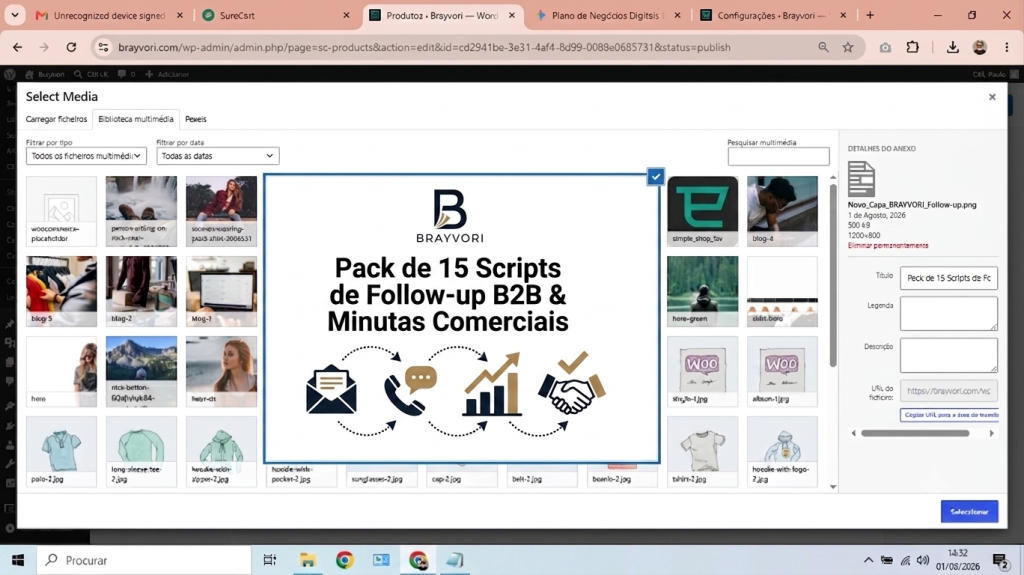Open the network Wi-Fi tray icon

[x=905, y=560]
